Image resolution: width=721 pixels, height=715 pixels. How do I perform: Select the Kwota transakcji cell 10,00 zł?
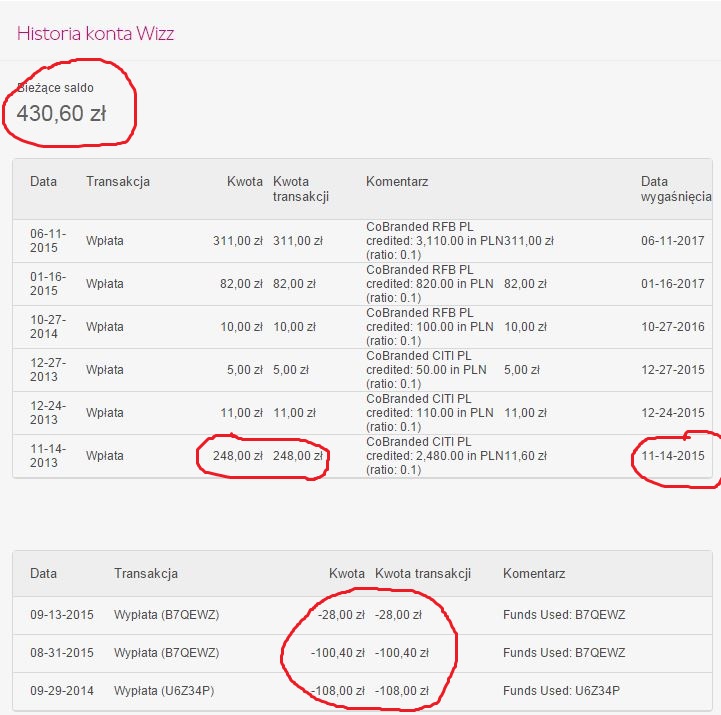(294, 327)
